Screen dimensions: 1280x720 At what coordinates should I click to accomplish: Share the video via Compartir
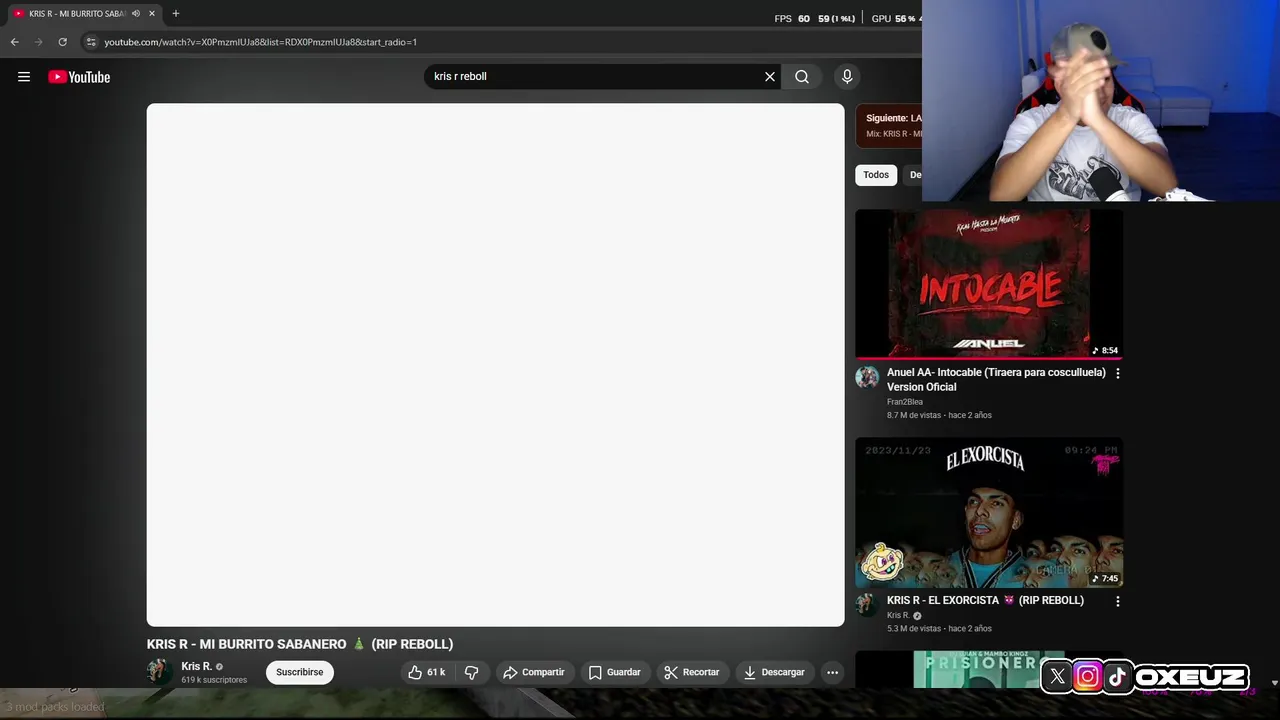(534, 672)
